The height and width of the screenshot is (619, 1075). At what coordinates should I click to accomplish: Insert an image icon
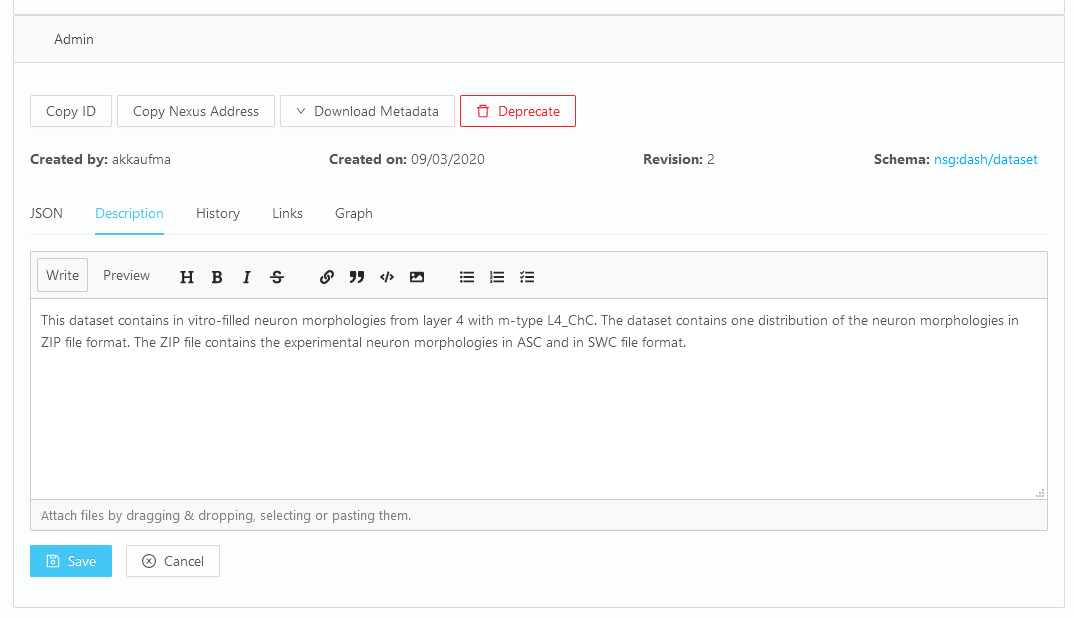[x=417, y=277]
